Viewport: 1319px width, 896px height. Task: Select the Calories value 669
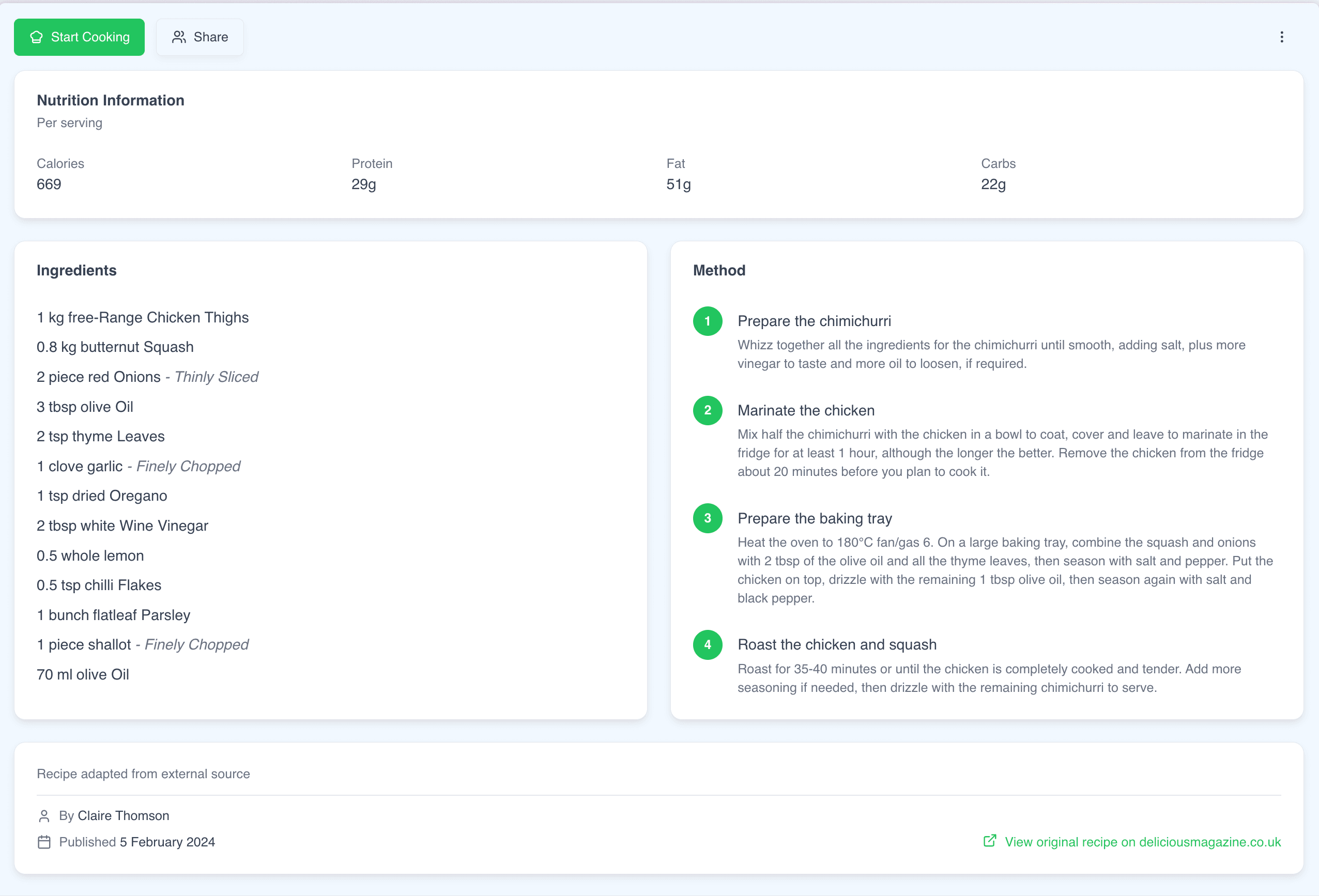point(49,184)
